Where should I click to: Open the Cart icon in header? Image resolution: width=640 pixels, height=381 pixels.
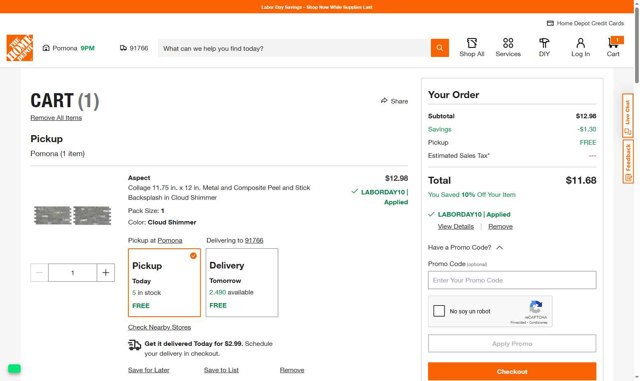(613, 47)
